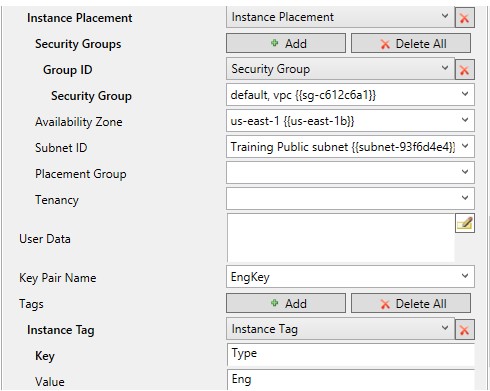Click into the User Data text area

tap(341, 238)
